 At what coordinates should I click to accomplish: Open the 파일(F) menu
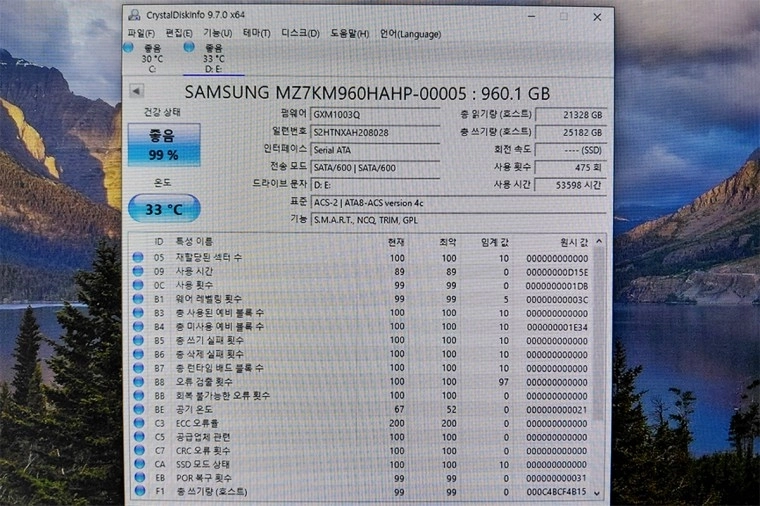141,33
